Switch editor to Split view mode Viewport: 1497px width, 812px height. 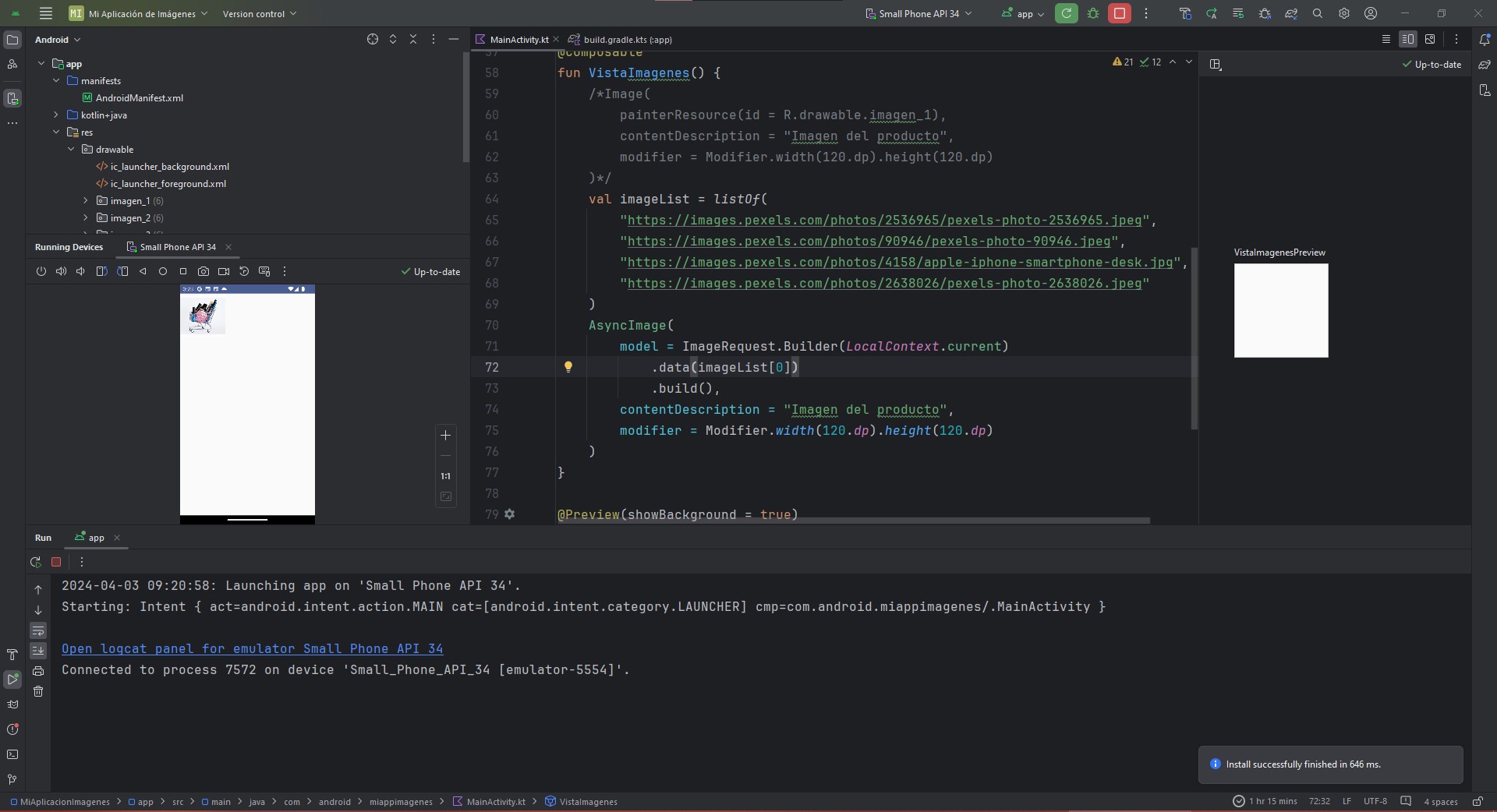click(x=1407, y=39)
